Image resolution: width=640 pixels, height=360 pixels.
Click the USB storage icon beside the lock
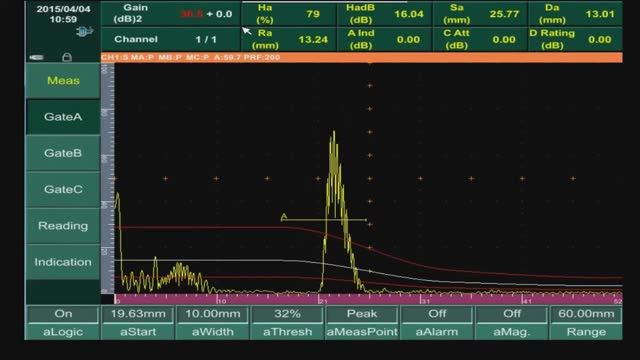click(37, 58)
